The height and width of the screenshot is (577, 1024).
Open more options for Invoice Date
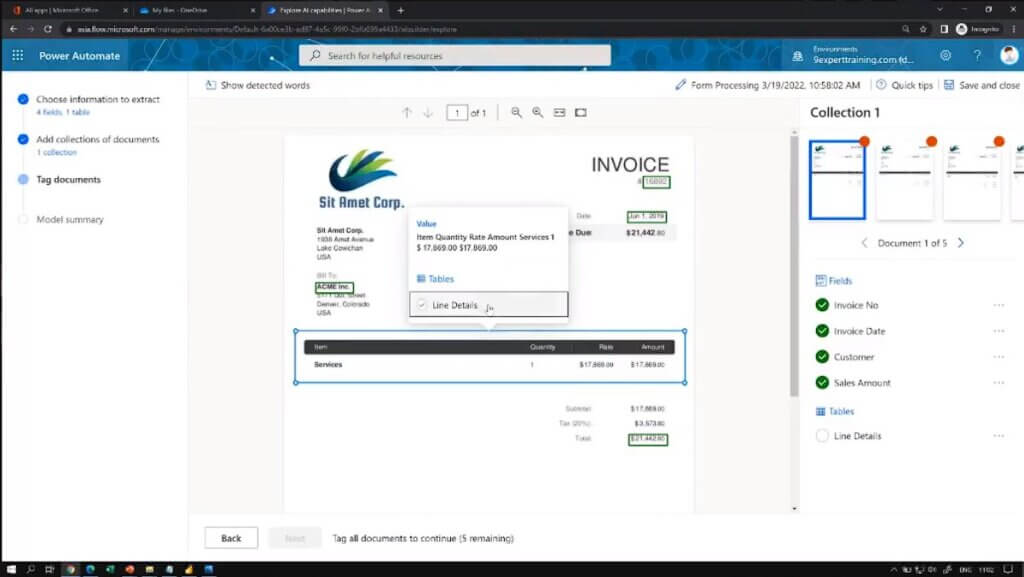[999, 331]
